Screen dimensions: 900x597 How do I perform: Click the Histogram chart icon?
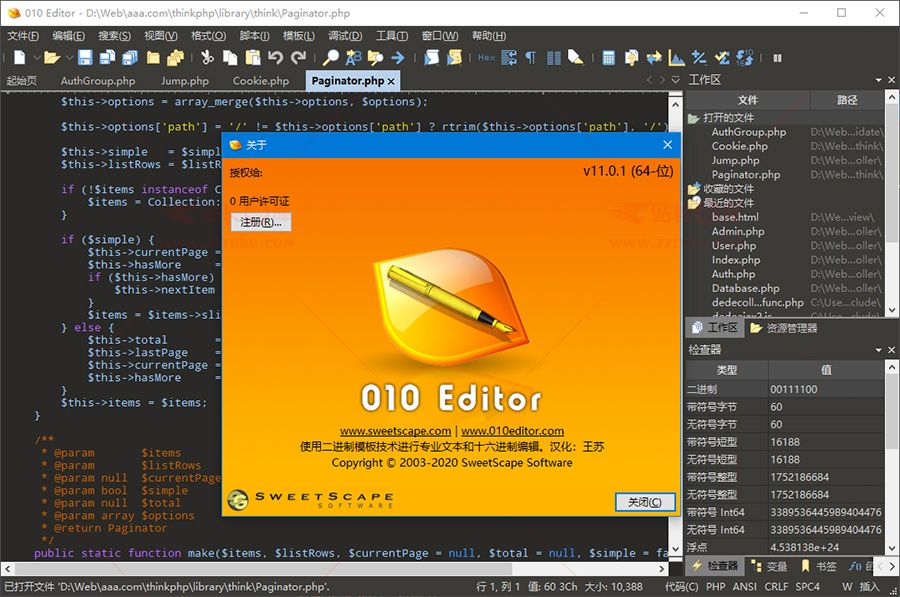tap(677, 58)
